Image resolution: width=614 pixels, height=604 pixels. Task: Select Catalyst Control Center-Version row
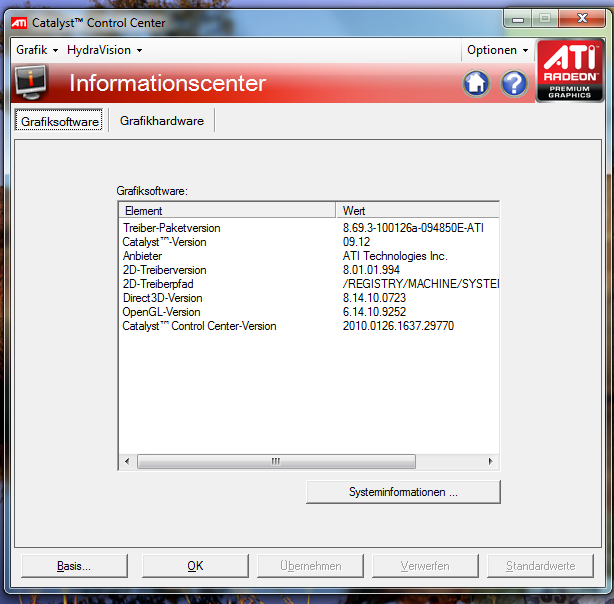tap(309, 326)
